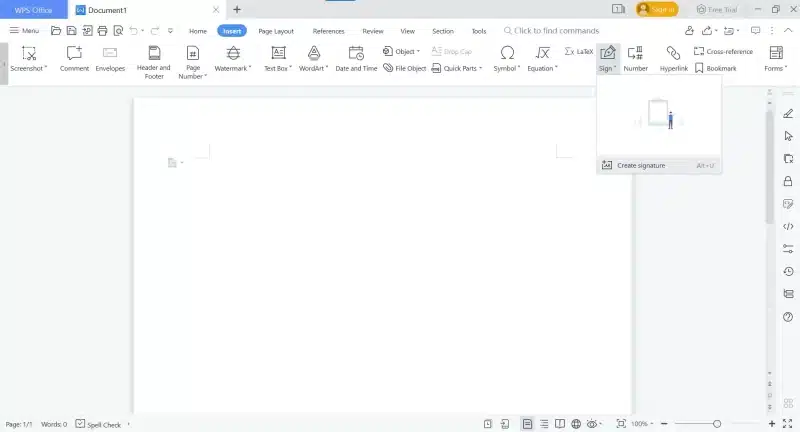800x432 pixels.
Task: Switch to Web Layout view
Action: 576,424
